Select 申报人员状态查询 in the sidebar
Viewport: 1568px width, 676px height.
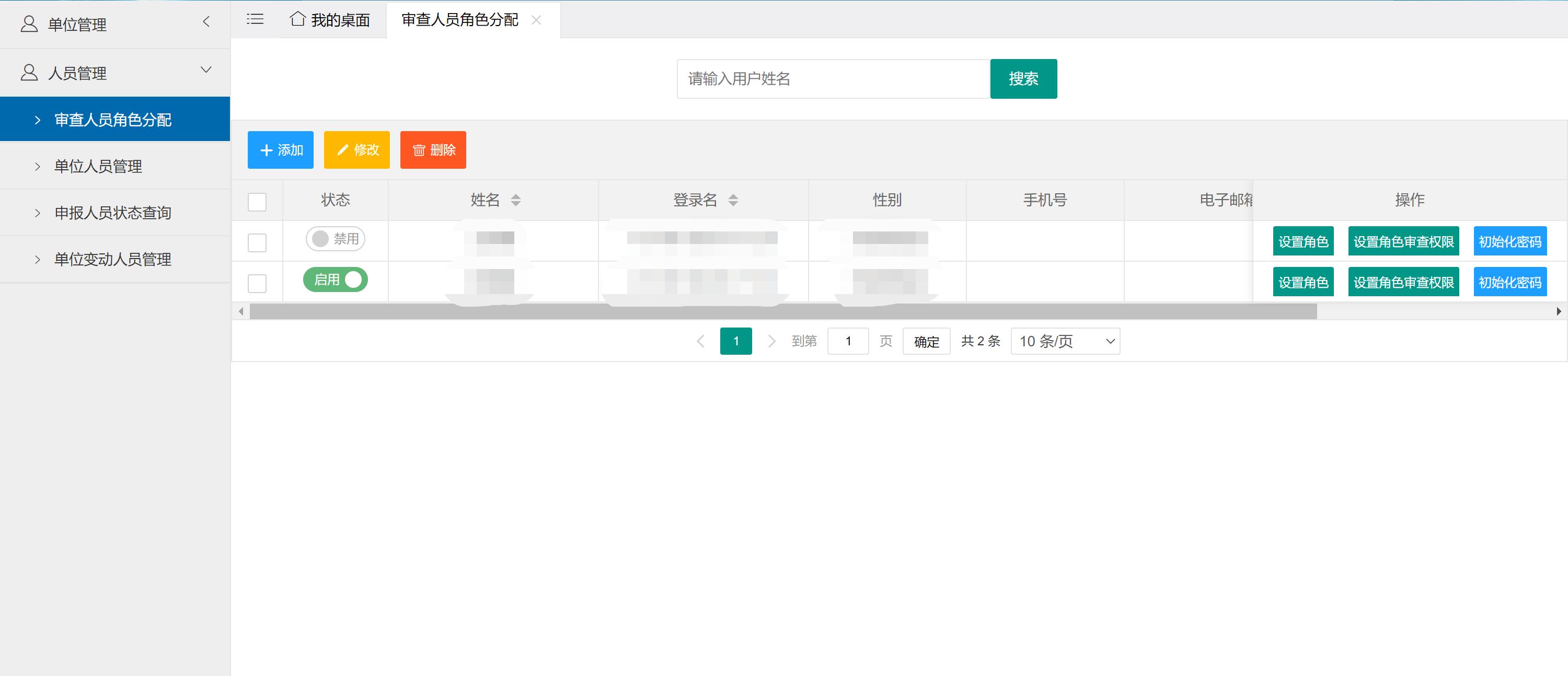click(112, 212)
